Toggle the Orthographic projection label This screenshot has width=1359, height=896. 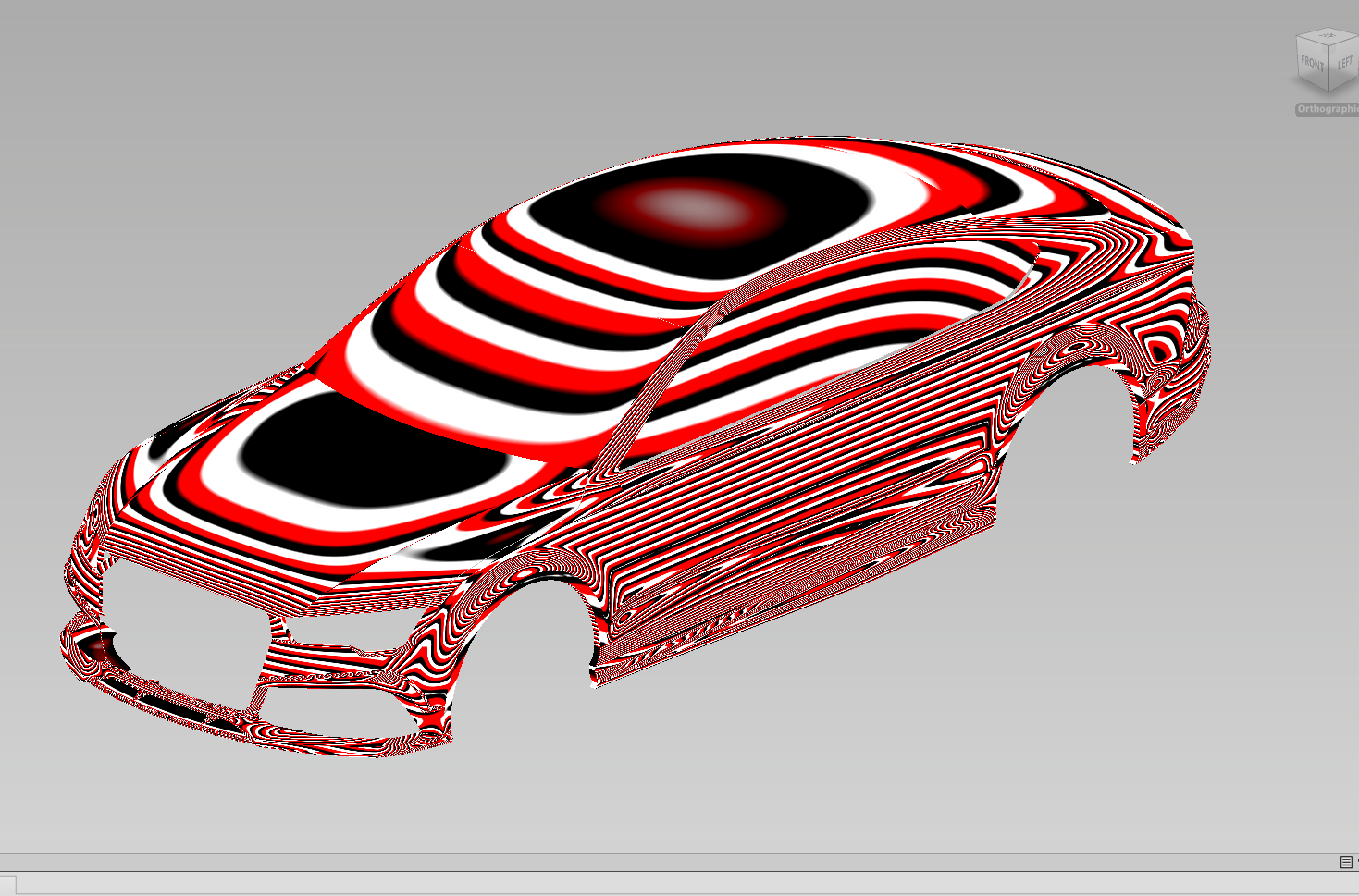tap(1328, 109)
